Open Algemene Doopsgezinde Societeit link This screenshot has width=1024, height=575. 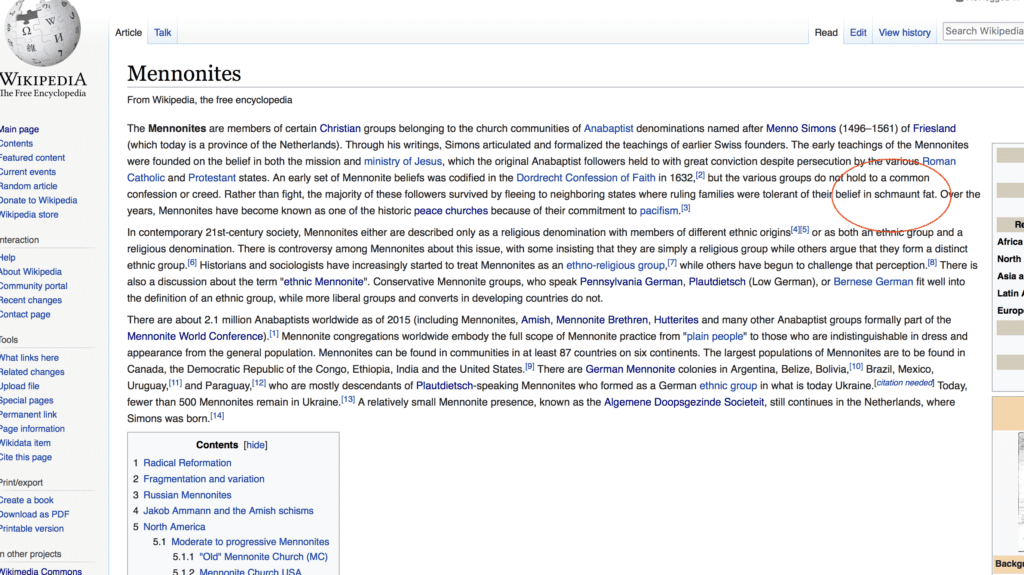point(684,402)
